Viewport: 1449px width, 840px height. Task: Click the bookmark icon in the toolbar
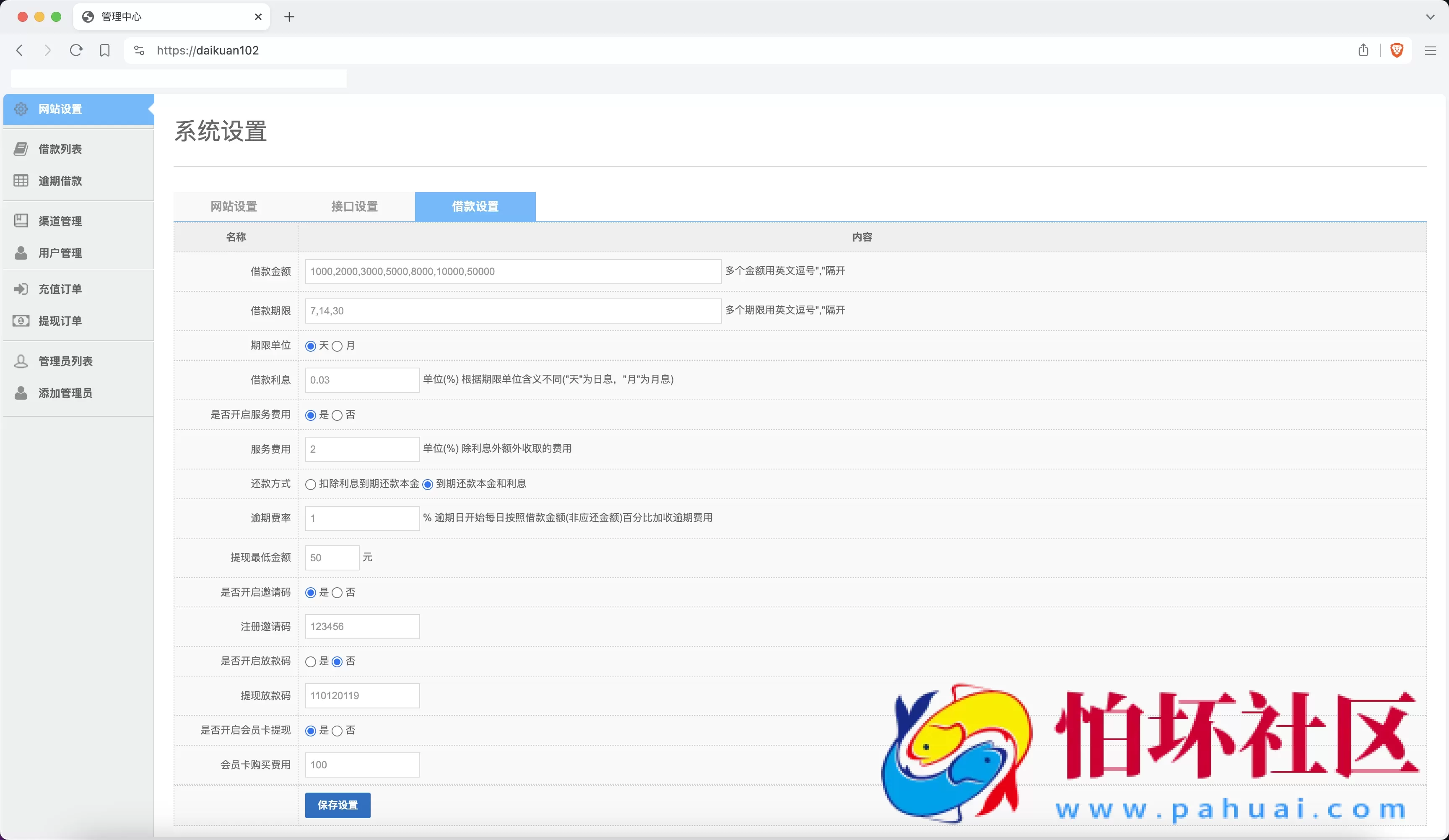[x=105, y=51]
